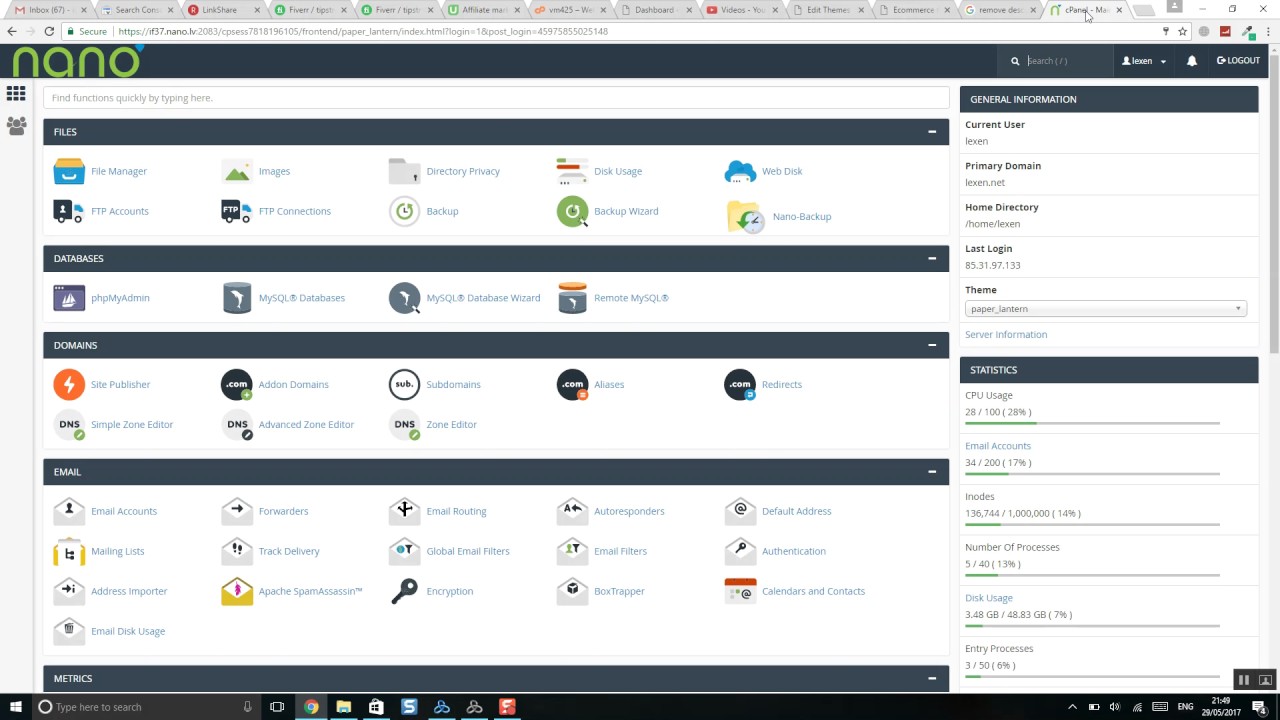Click the 'Find functions quickly' search field

coord(496,98)
